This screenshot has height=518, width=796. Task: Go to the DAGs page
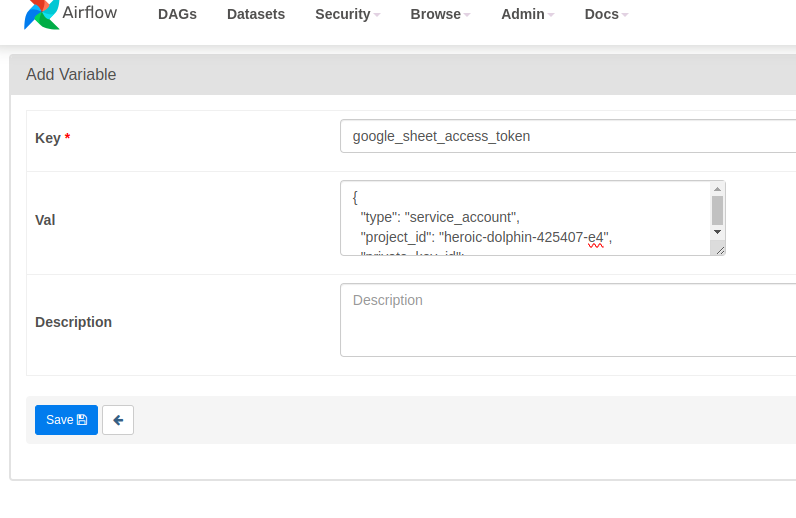click(x=177, y=15)
